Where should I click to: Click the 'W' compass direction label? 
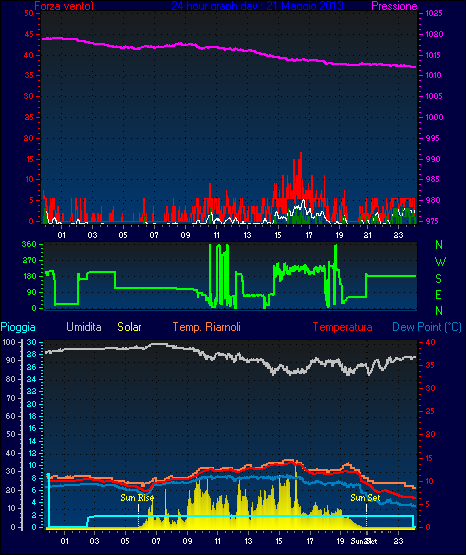pyautogui.click(x=440, y=262)
